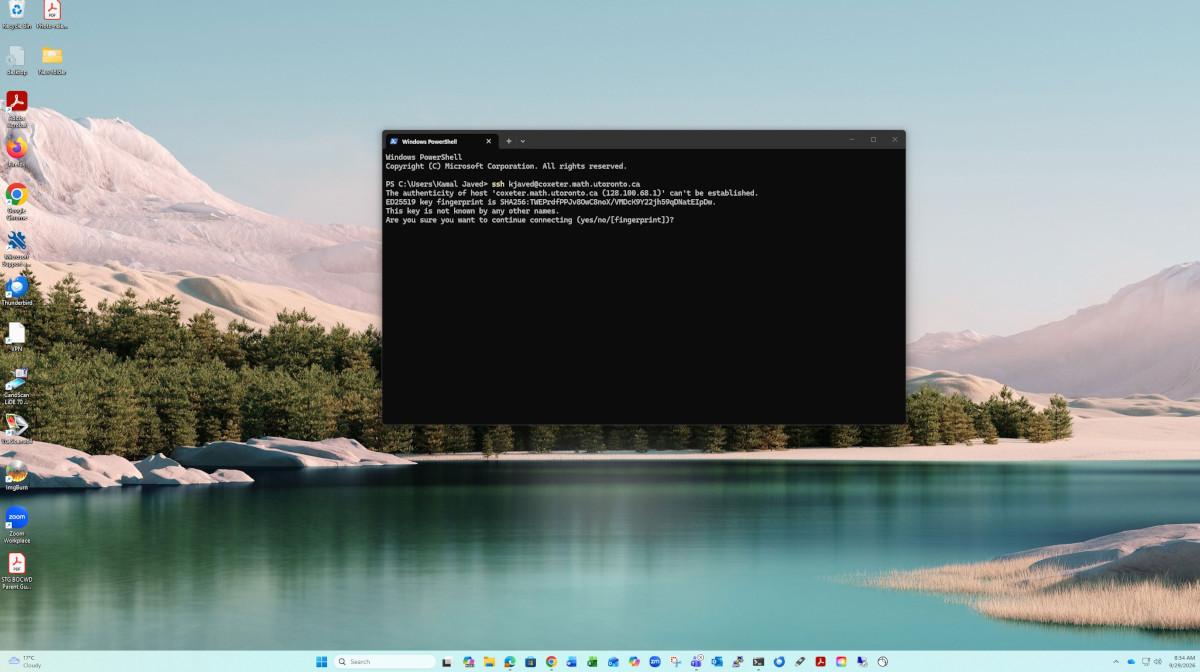The image size is (1200, 672).
Task: Minimize the PowerShell window
Action: 851,140
